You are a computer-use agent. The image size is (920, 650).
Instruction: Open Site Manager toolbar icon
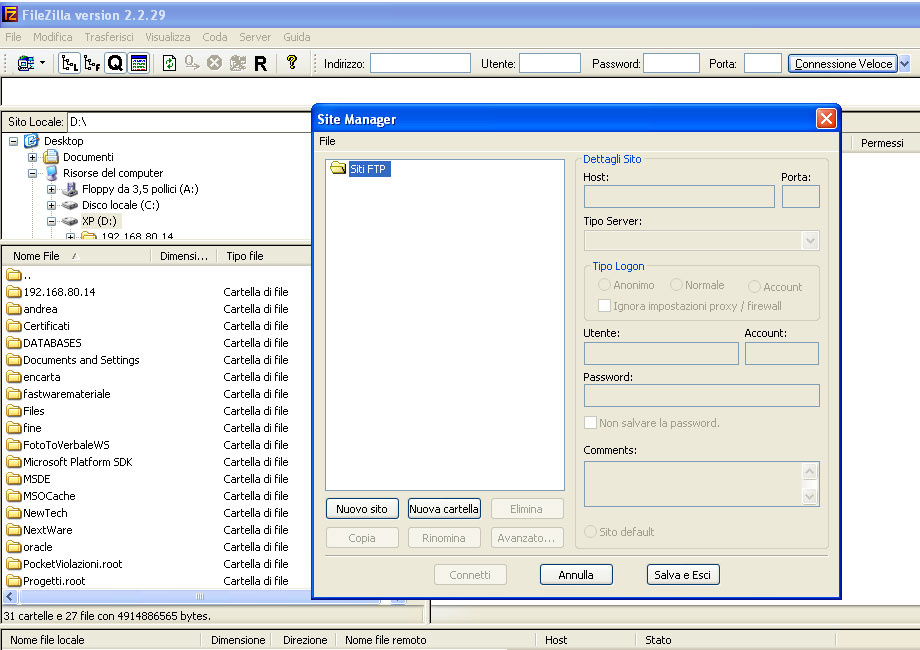[25, 63]
